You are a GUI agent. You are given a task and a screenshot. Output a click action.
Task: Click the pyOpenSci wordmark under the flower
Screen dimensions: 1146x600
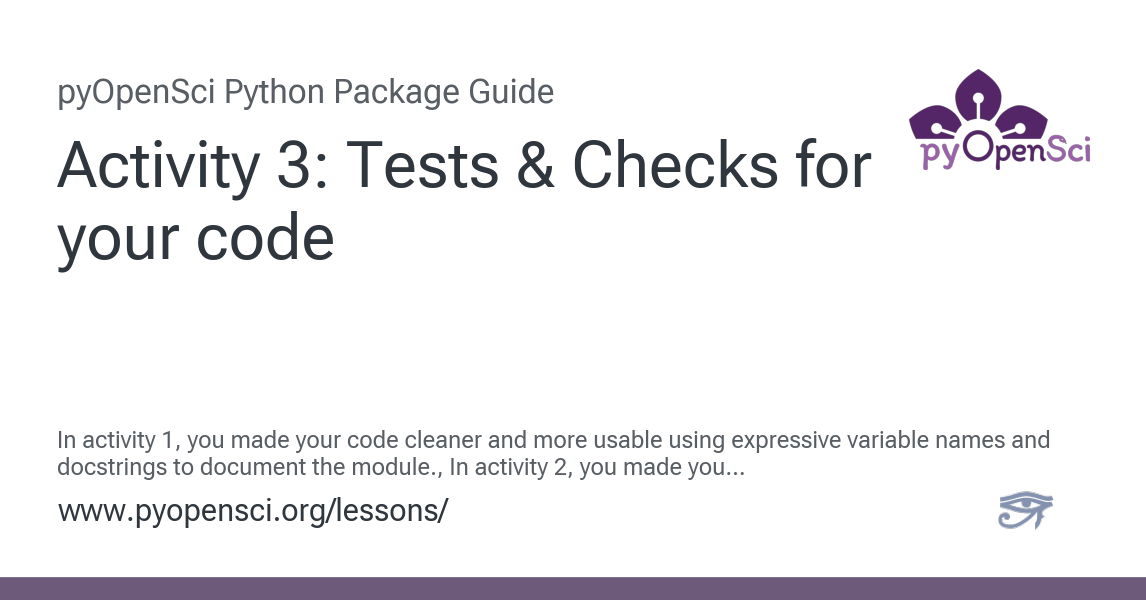pos(1004,150)
